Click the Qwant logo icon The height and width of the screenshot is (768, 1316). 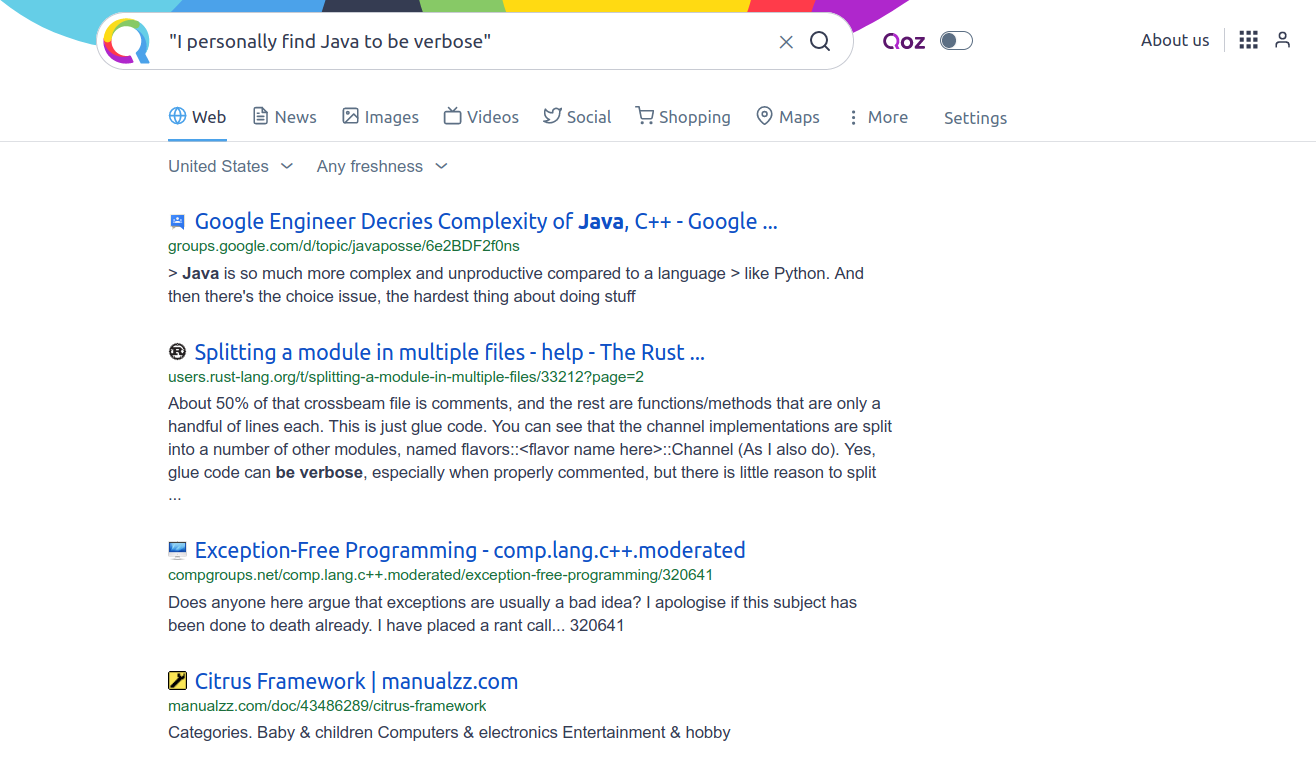coord(126,41)
